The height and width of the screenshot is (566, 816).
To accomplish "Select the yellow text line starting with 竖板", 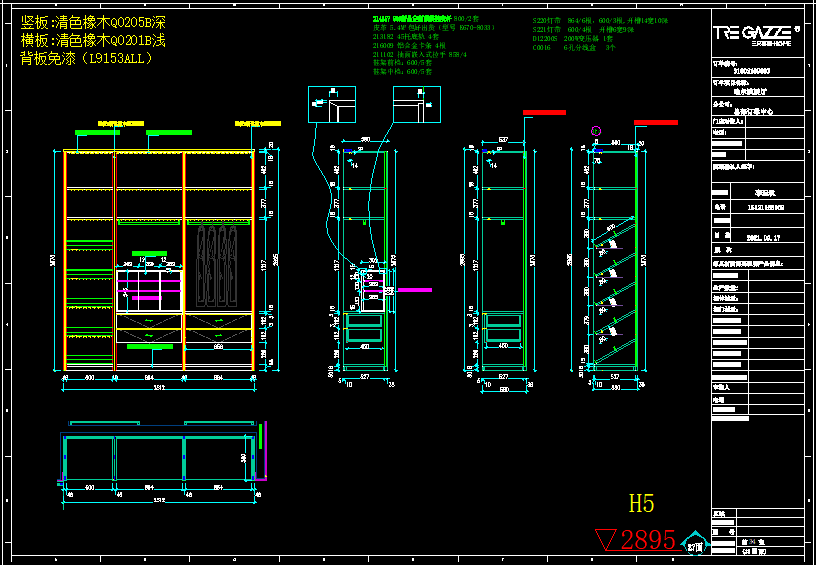I will pos(93,23).
